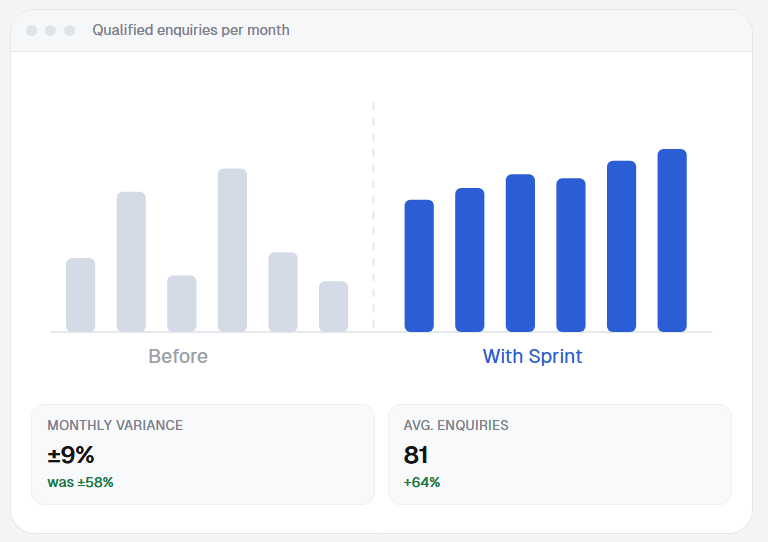The height and width of the screenshot is (542, 768).
Task: Click the second gray Before bar
Action: click(131, 262)
